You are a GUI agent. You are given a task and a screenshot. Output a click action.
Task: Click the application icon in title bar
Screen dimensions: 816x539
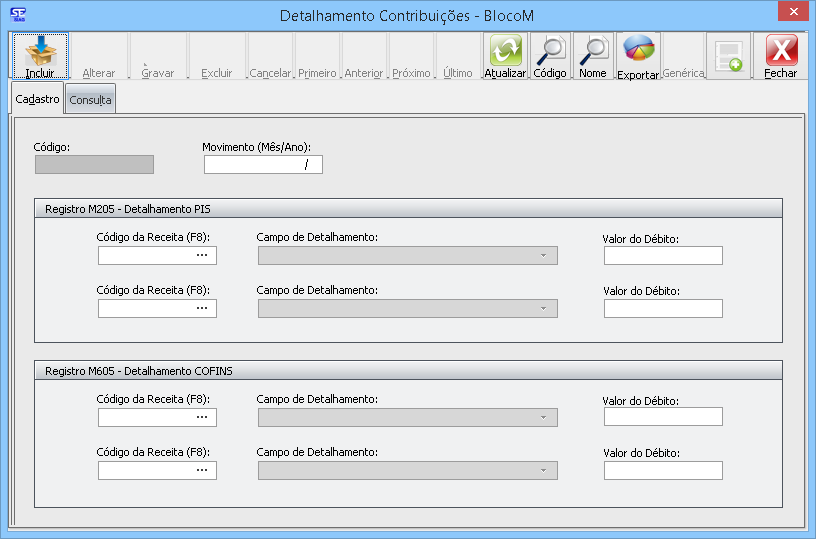point(17,13)
